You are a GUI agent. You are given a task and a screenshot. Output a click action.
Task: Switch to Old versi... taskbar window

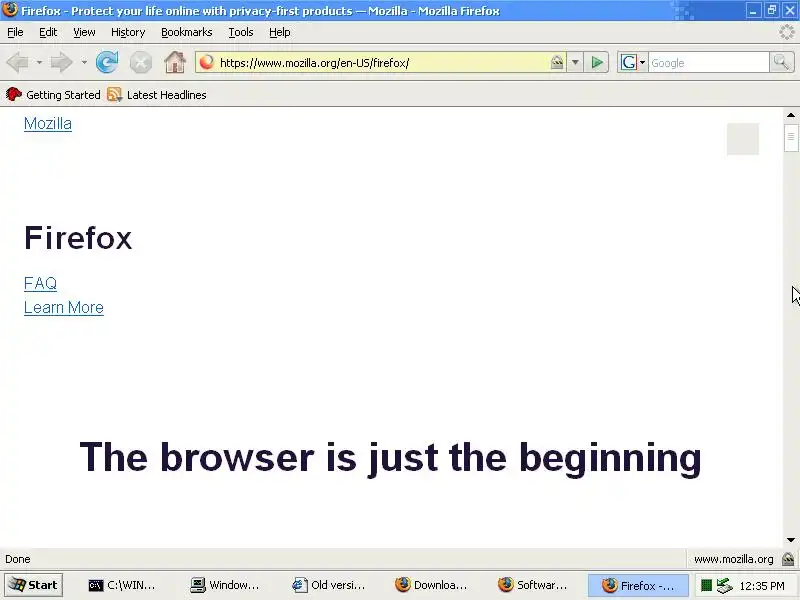click(x=329, y=585)
